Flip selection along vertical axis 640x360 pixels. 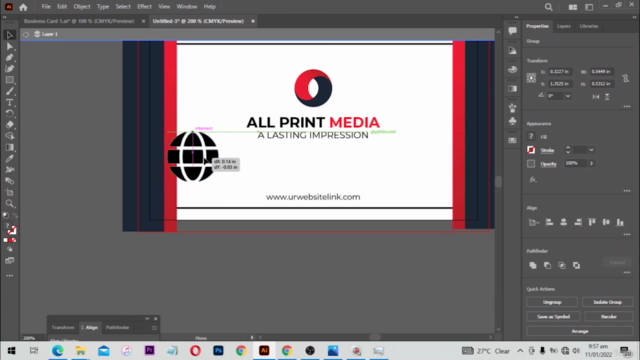click(607, 97)
